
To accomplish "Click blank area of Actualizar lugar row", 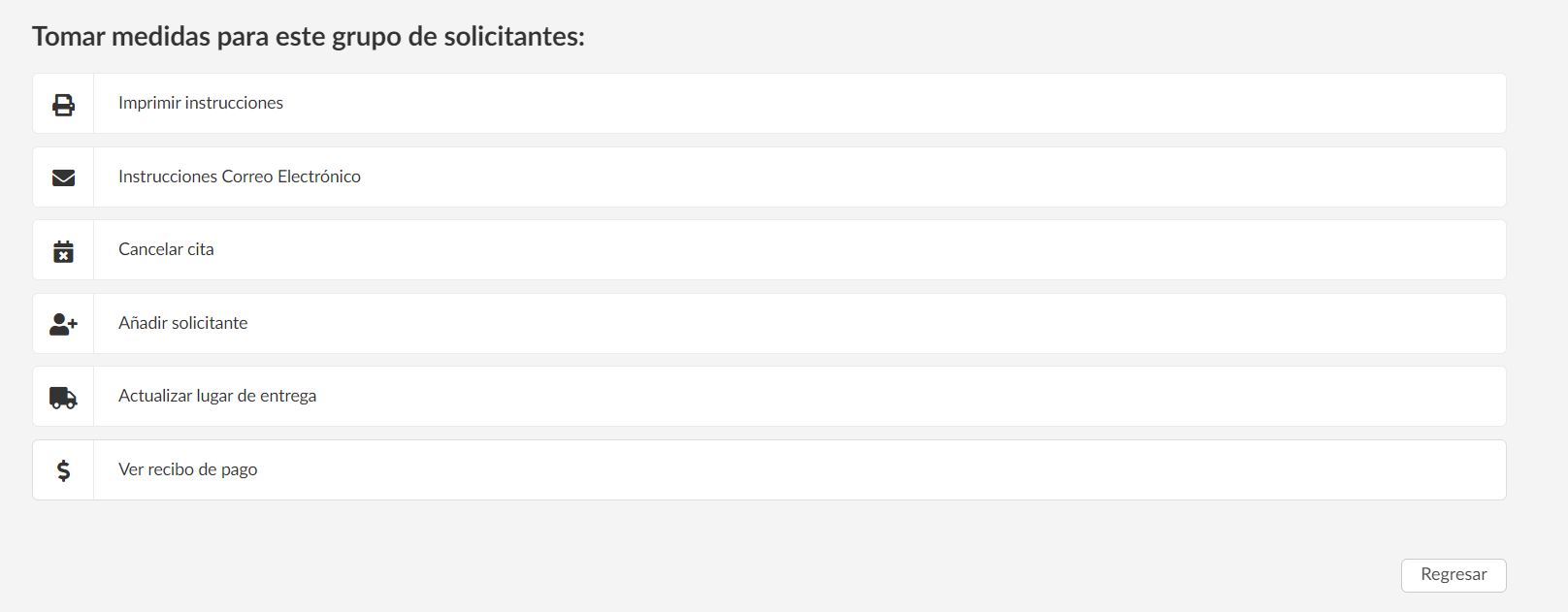I will 873,397.
